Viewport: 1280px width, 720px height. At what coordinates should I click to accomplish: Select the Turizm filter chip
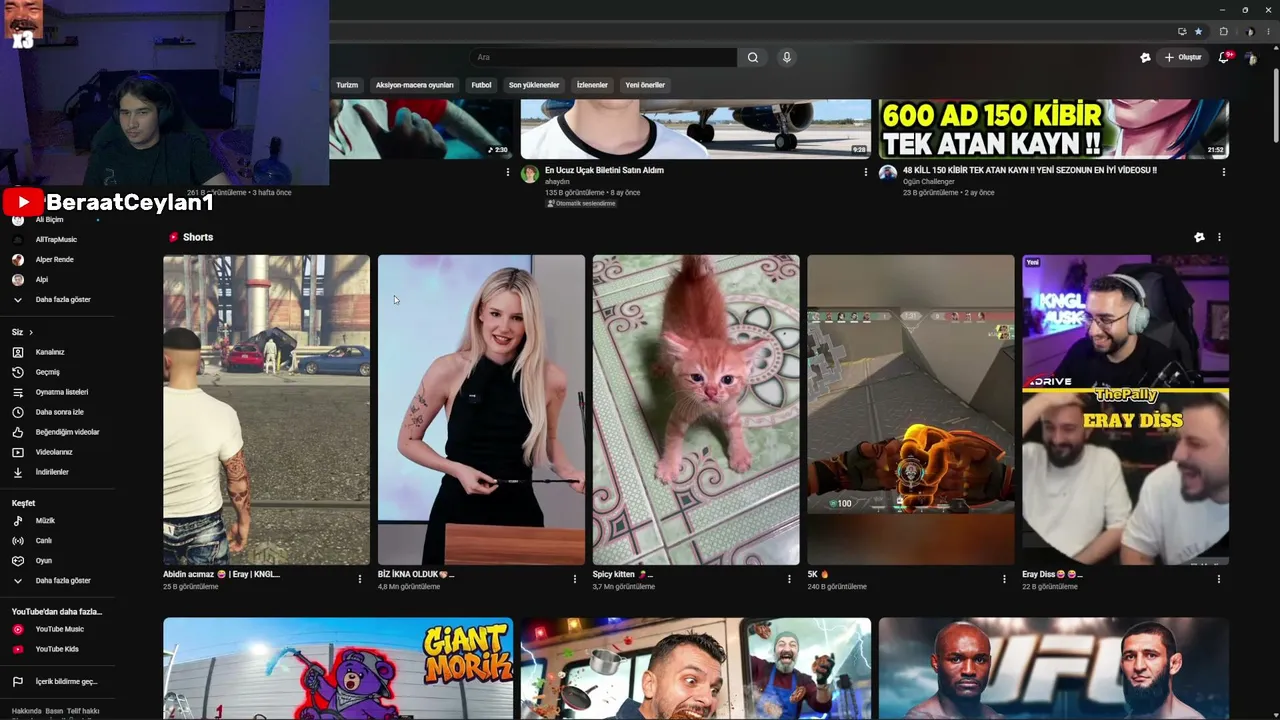347,85
